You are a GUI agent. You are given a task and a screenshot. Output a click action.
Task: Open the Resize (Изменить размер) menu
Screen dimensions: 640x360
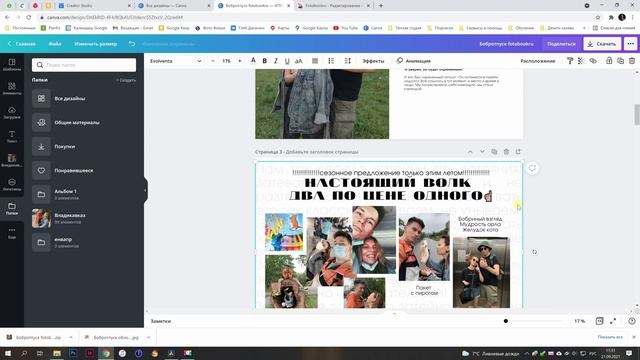coord(96,44)
